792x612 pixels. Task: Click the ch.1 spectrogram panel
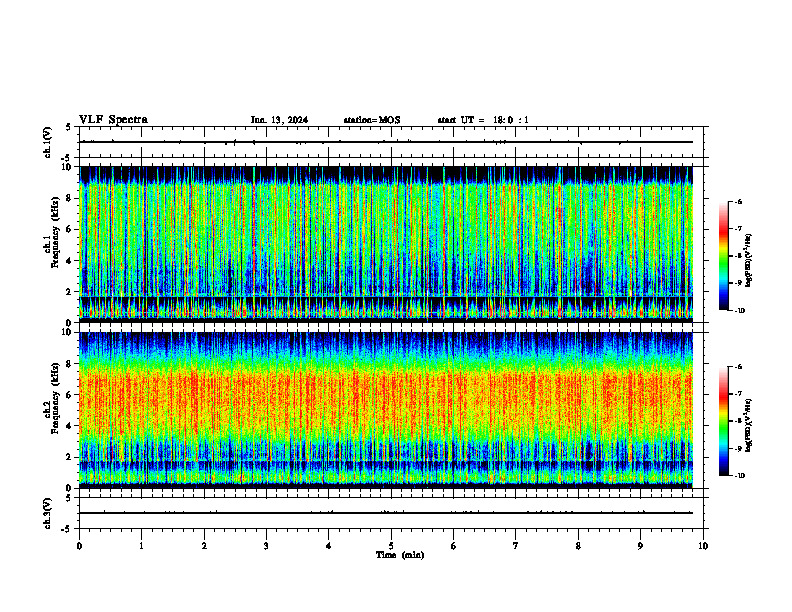pos(386,244)
